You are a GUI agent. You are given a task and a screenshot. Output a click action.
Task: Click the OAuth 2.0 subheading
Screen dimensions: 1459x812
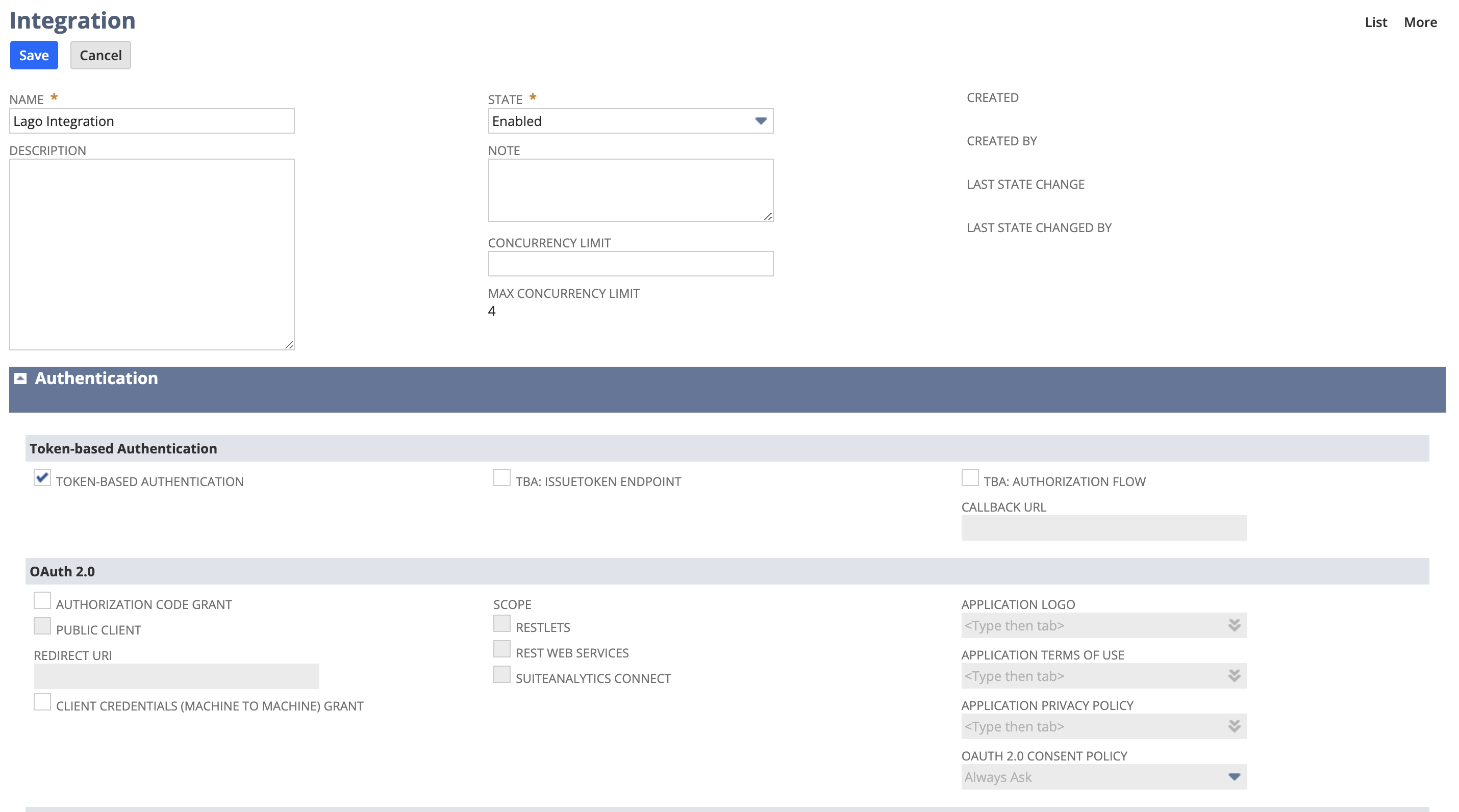(x=62, y=571)
